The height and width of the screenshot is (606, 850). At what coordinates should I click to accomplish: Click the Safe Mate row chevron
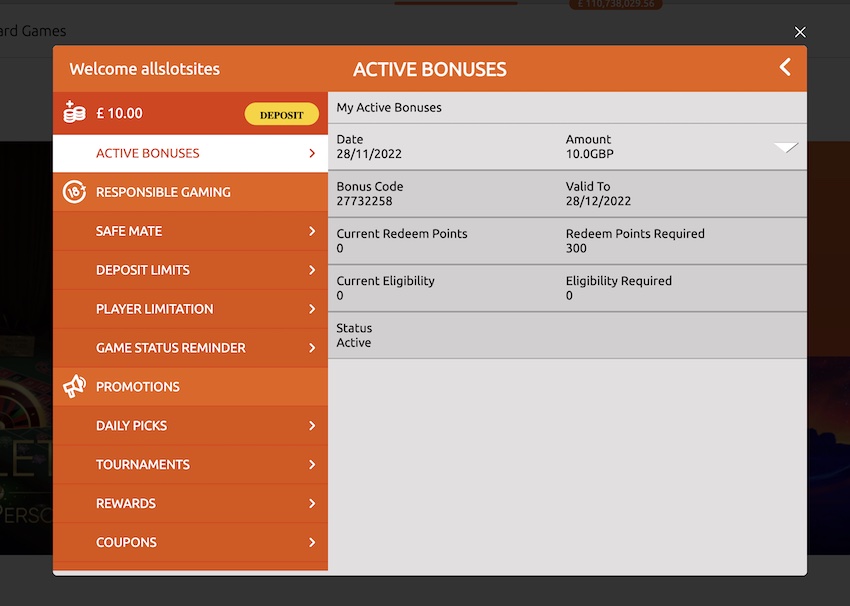[x=312, y=231]
